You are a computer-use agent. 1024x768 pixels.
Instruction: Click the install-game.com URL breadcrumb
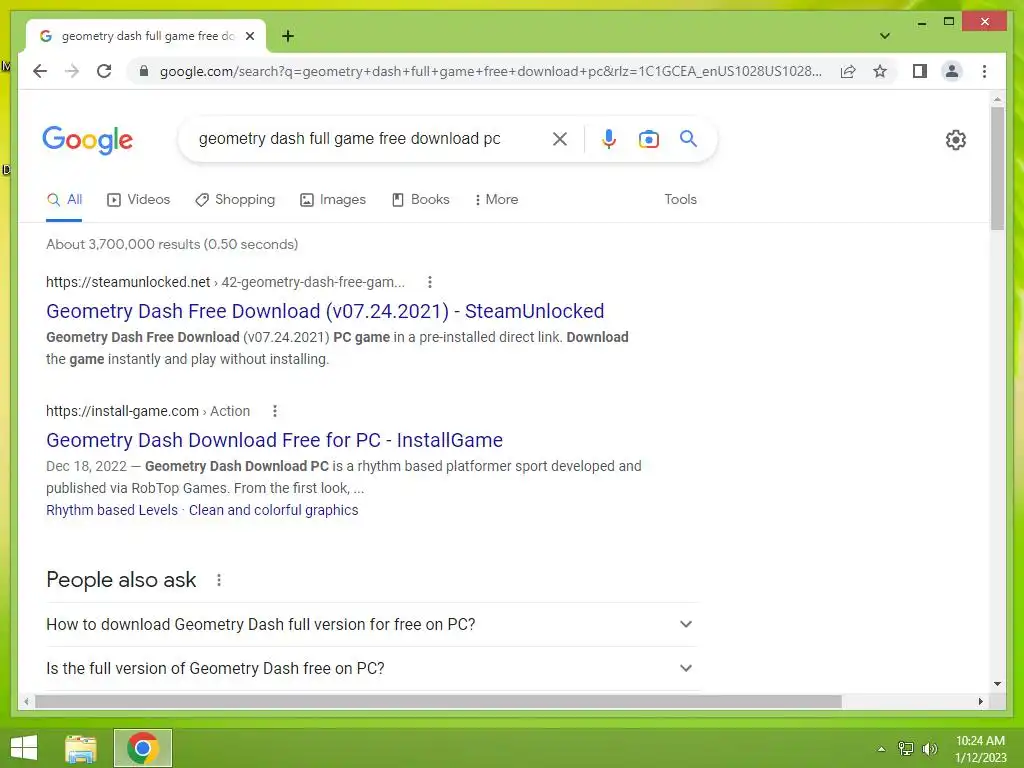click(x=148, y=411)
